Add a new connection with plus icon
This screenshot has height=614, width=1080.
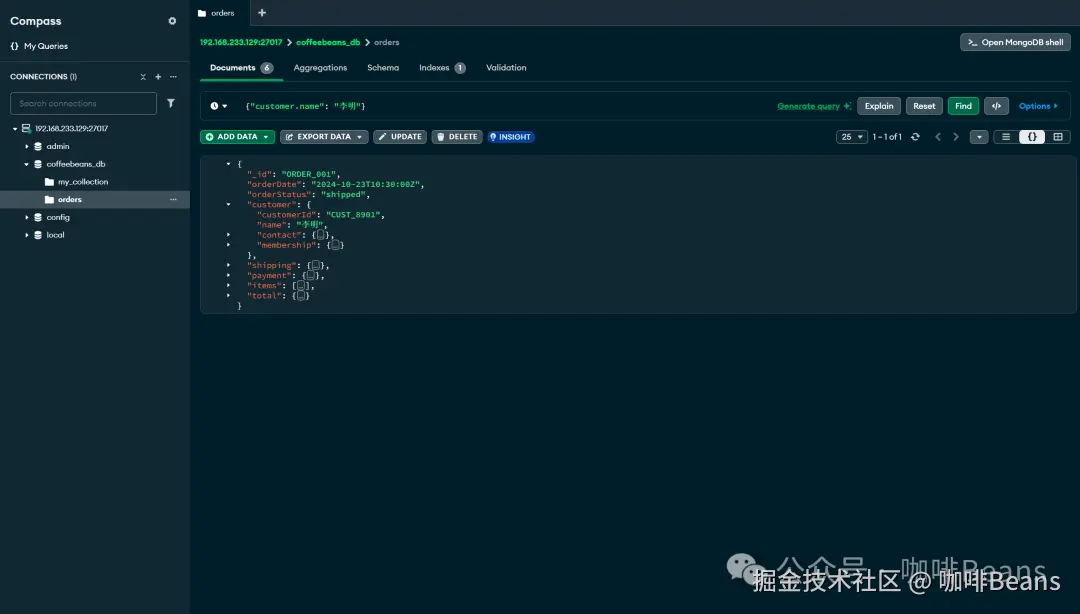[x=158, y=76]
